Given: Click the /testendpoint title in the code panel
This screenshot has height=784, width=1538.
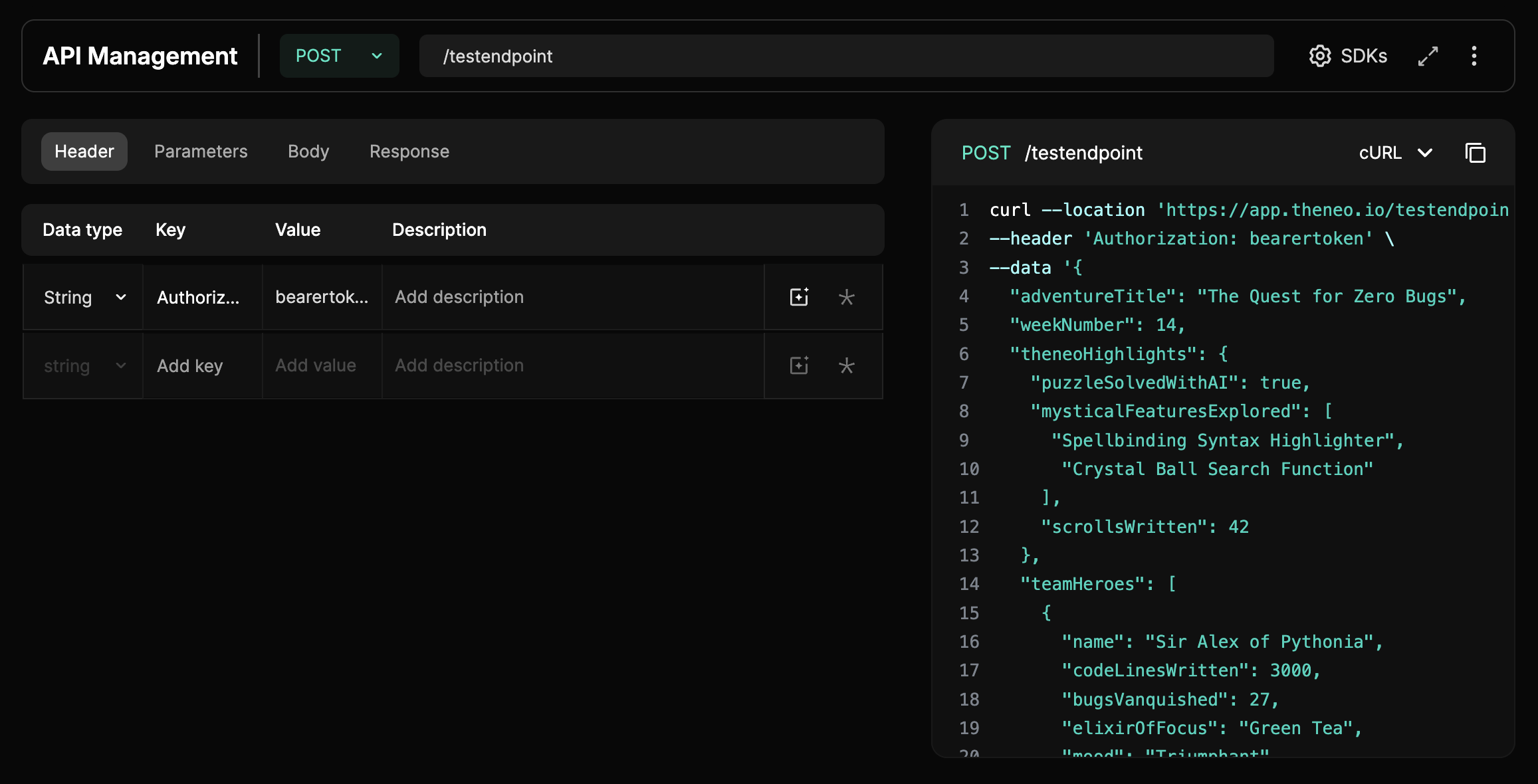Looking at the screenshot, I should pyautogui.click(x=1083, y=153).
